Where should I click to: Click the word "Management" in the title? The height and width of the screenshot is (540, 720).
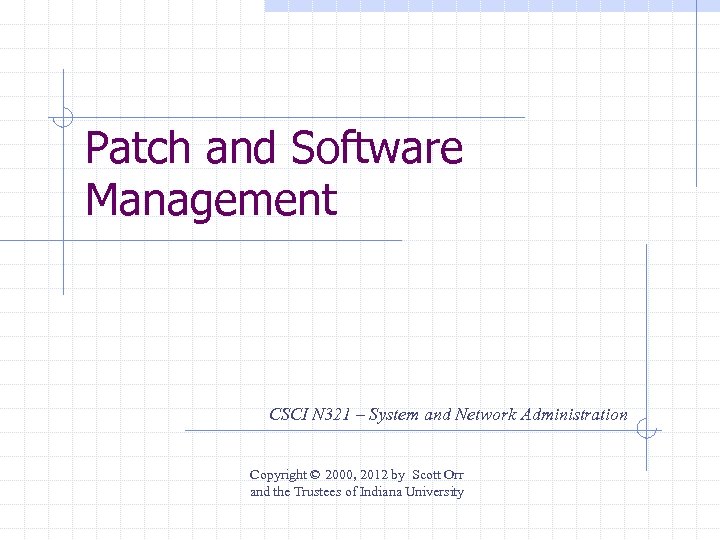click(212, 201)
